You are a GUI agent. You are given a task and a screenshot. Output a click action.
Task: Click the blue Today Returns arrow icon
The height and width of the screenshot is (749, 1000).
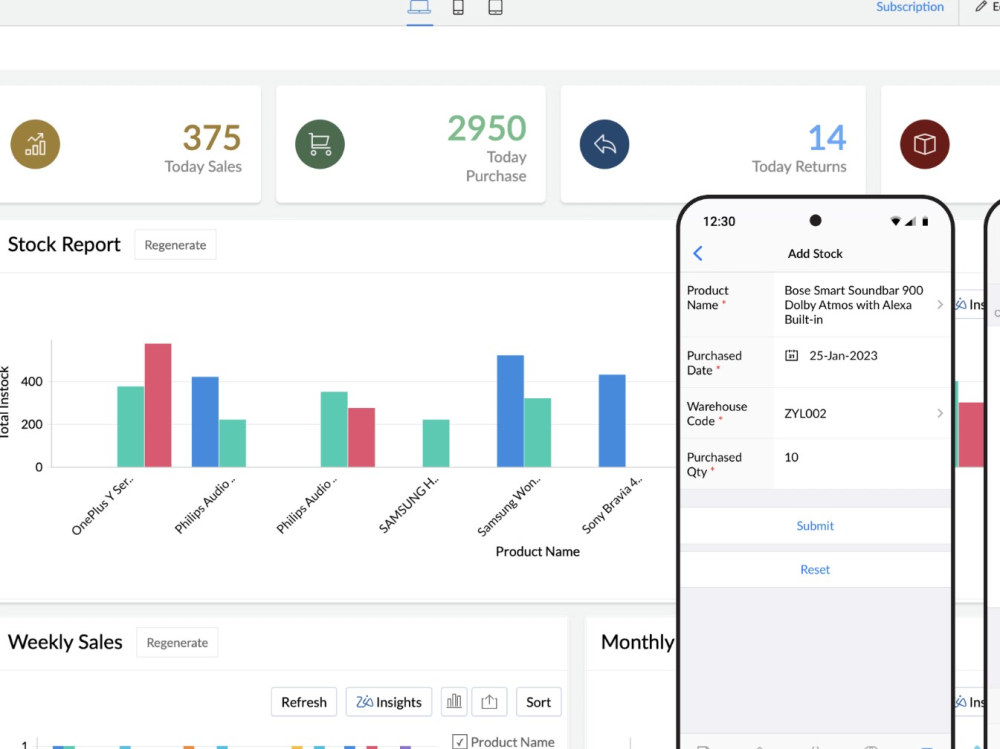point(605,144)
